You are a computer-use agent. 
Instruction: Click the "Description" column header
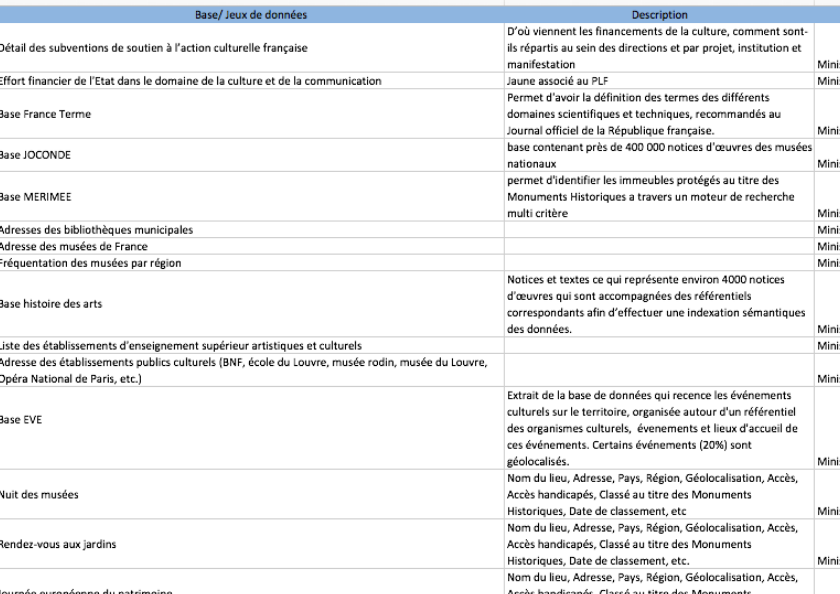(659, 15)
